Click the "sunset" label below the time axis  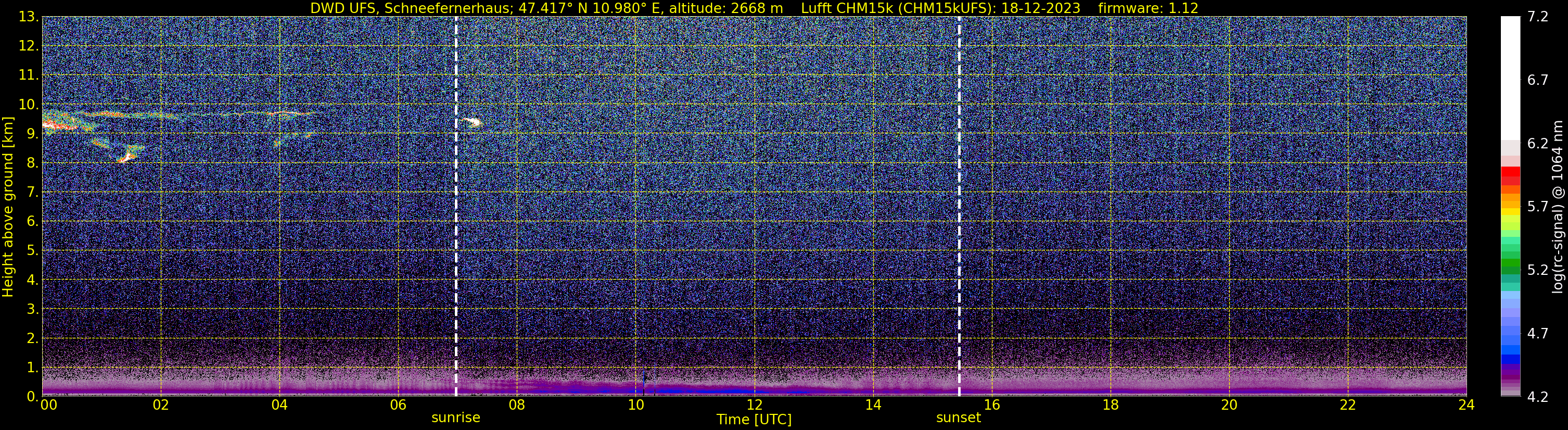click(959, 418)
